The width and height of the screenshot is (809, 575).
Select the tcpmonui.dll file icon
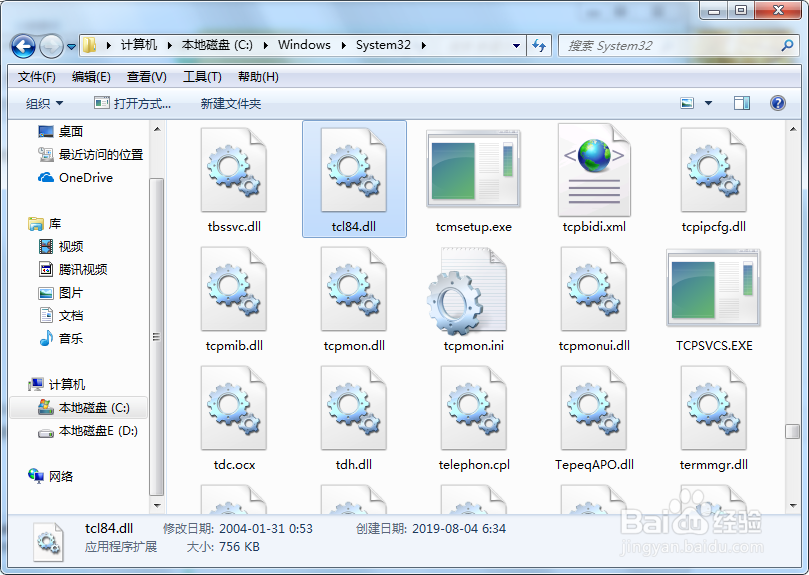(x=594, y=289)
